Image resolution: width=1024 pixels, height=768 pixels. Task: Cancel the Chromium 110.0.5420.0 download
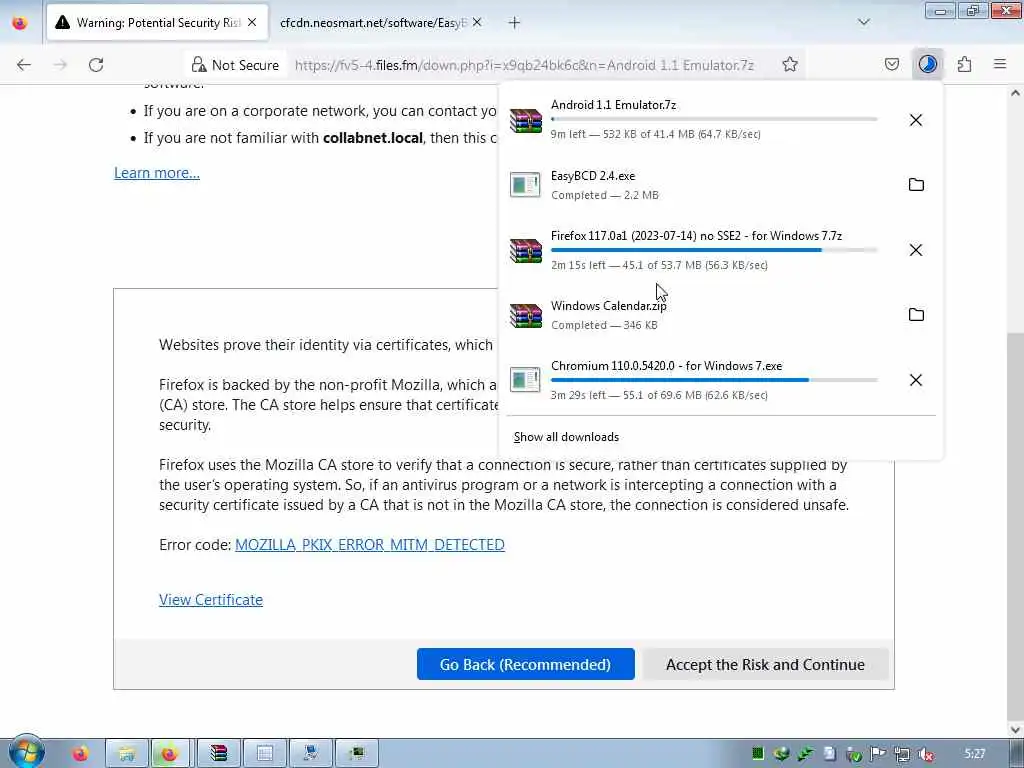click(916, 380)
